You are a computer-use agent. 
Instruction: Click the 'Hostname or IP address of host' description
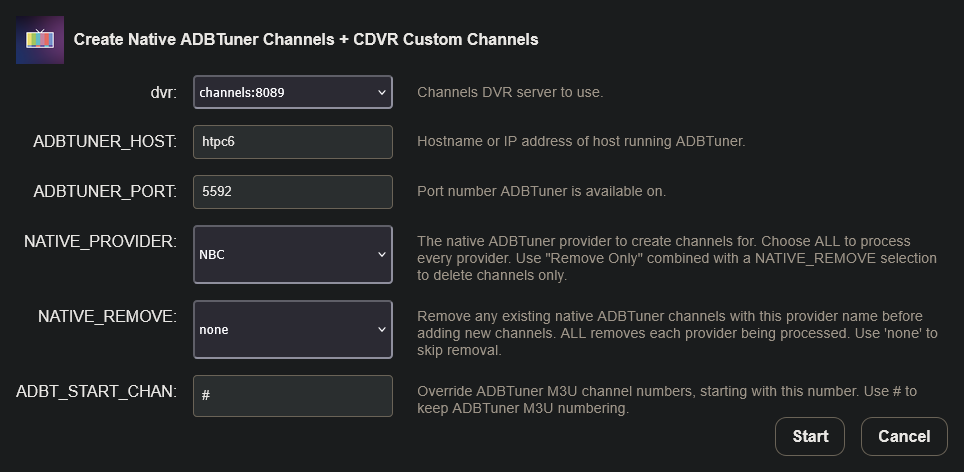(x=581, y=141)
